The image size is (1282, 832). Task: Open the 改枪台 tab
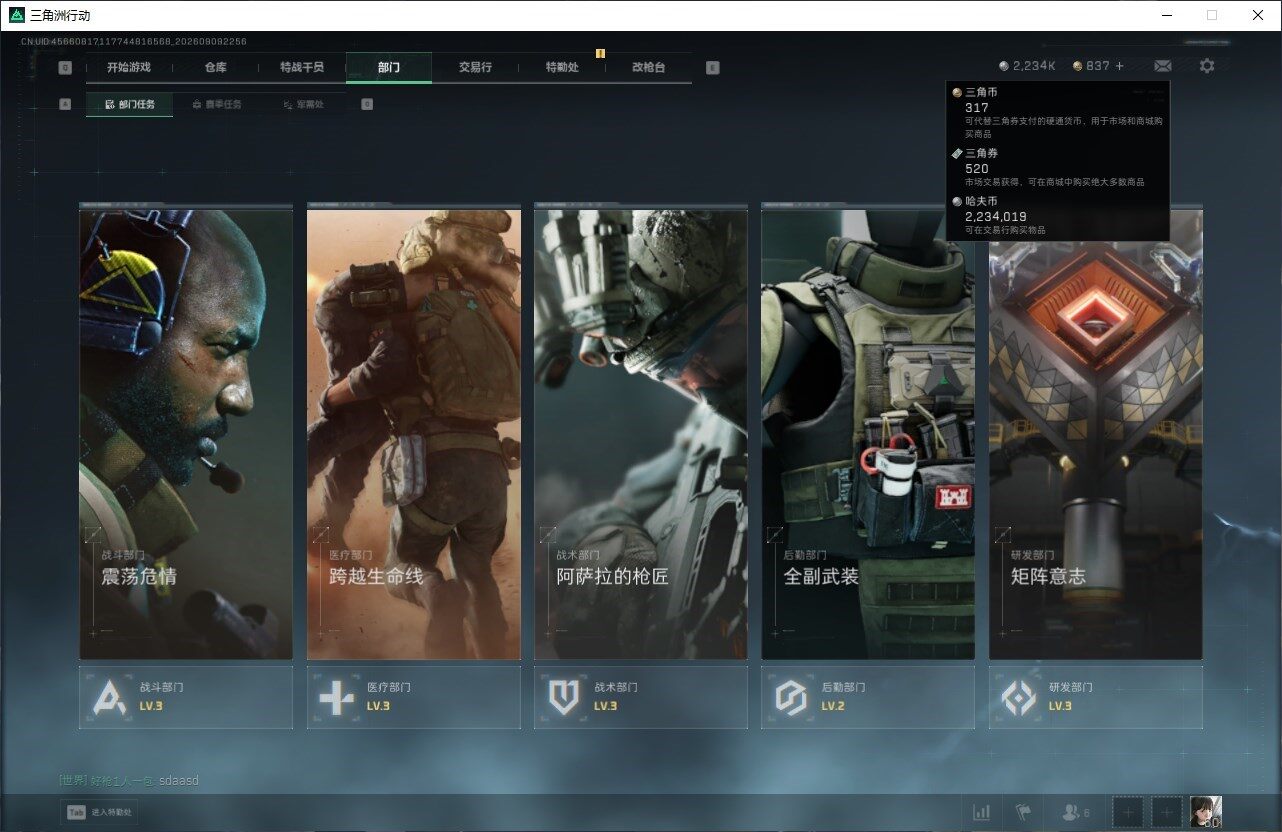pyautogui.click(x=648, y=68)
